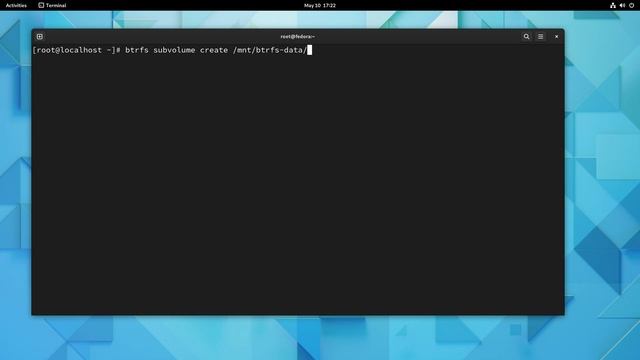Image resolution: width=640 pixels, height=360 pixels.
Task: Open the Terminal app menu in top bar
Action: tap(52, 5)
